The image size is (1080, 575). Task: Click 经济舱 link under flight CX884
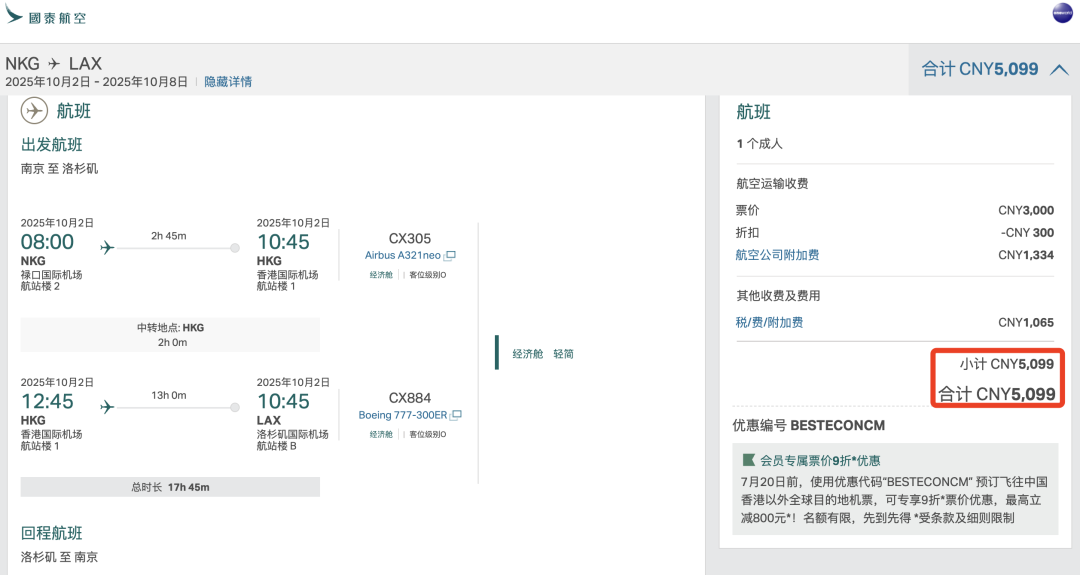coord(381,435)
